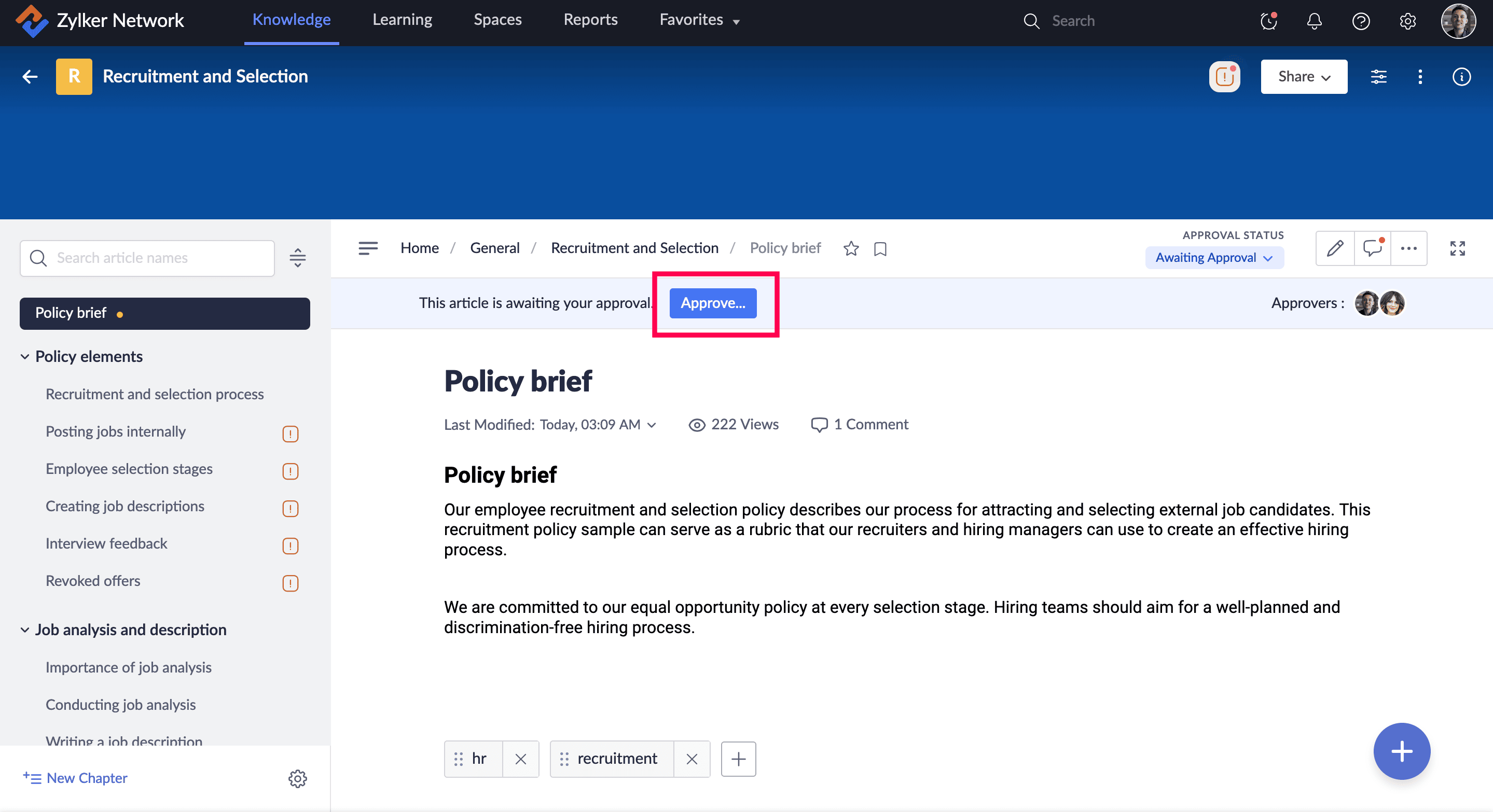Screen dimensions: 1493x812
Task: Click the Approve button
Action: tap(712, 303)
